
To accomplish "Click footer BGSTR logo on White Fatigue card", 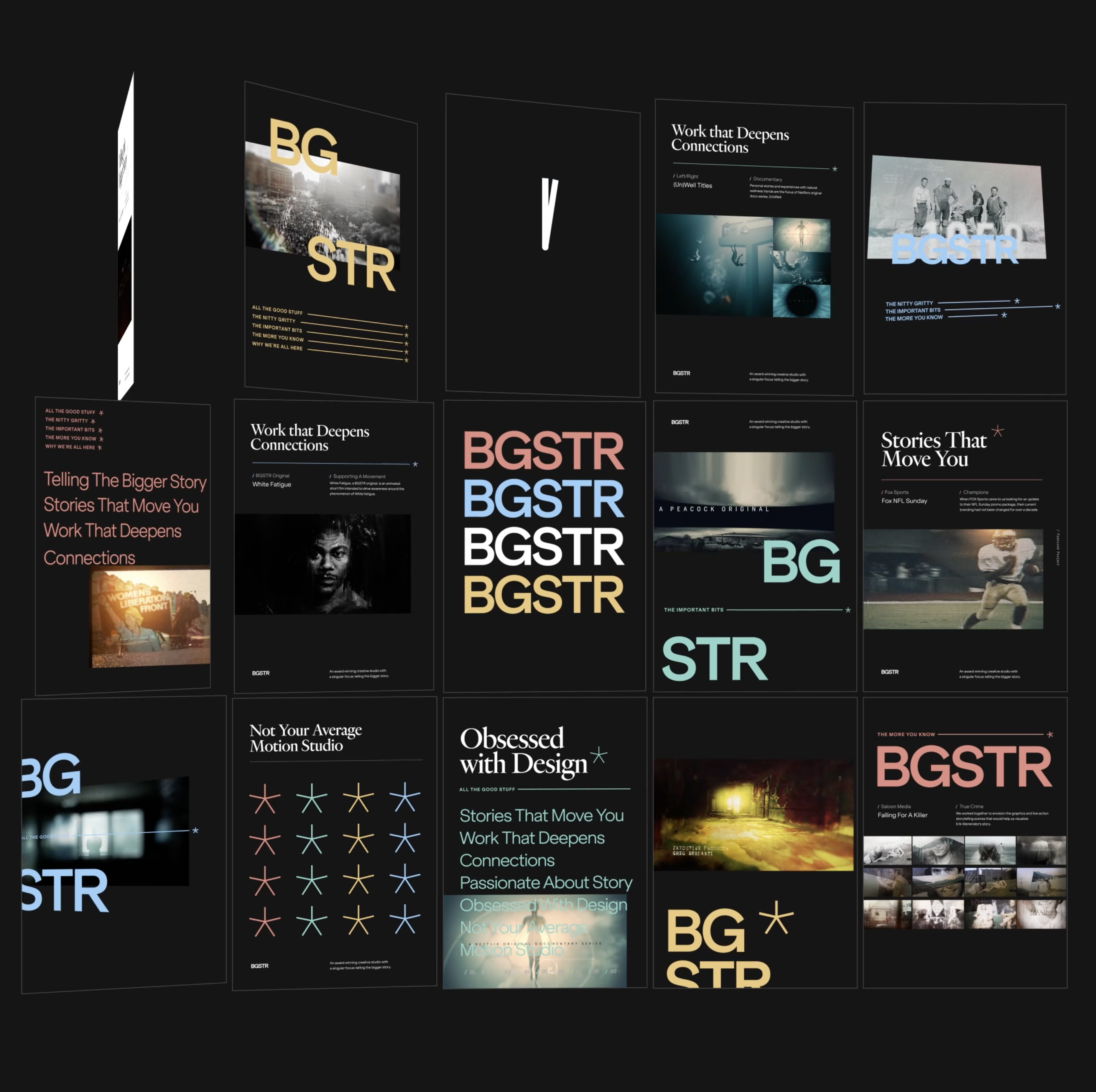I will [x=261, y=673].
